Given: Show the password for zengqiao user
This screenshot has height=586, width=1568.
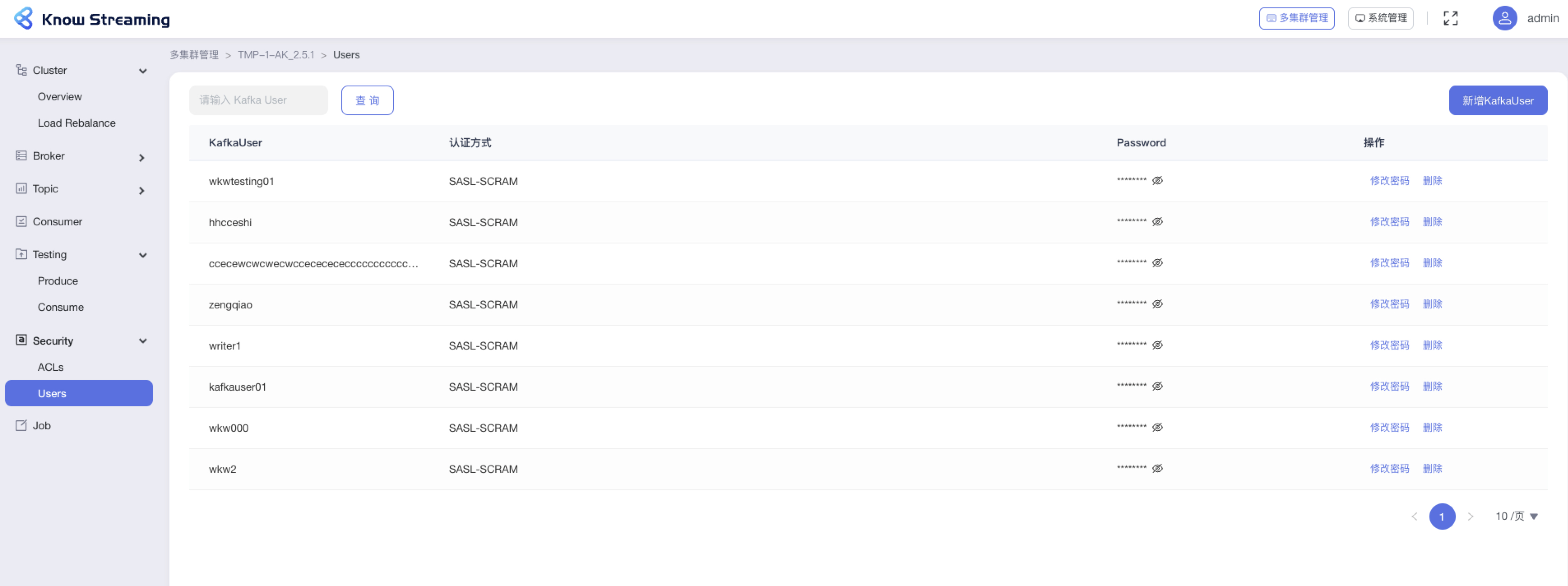Looking at the screenshot, I should pos(1157,304).
